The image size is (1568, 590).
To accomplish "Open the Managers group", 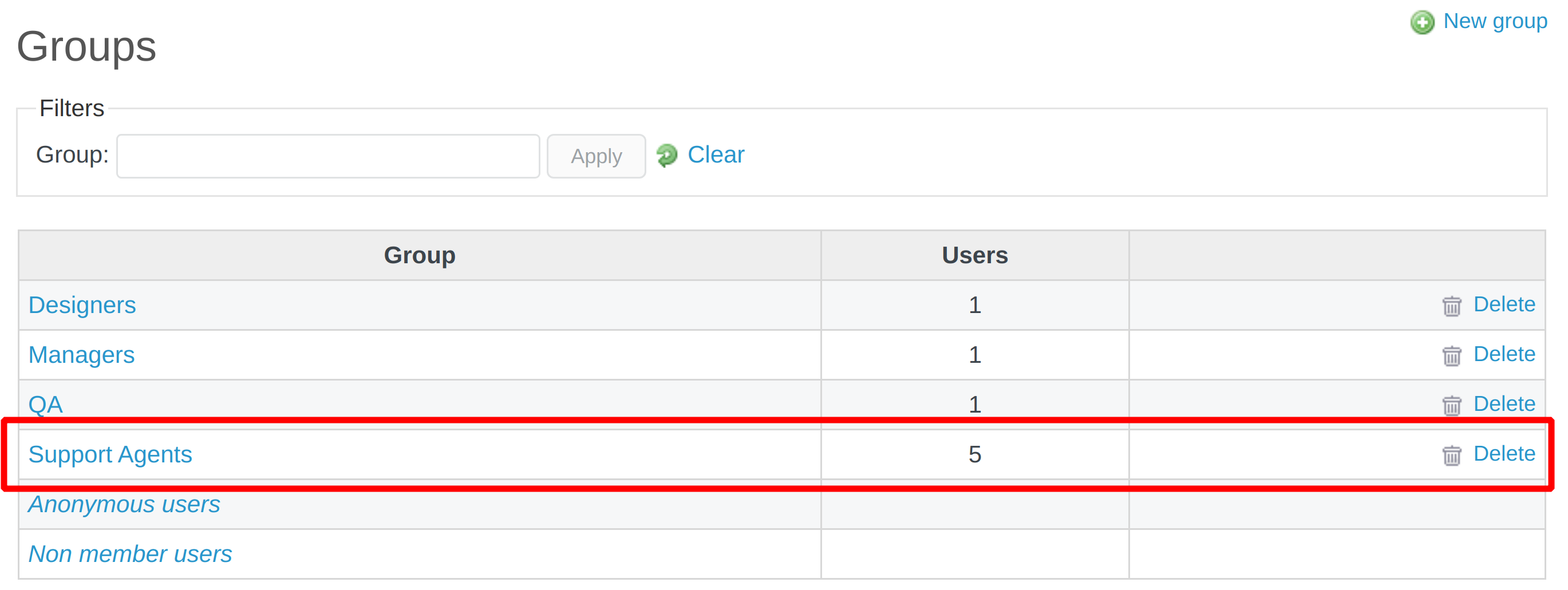I will [81, 355].
